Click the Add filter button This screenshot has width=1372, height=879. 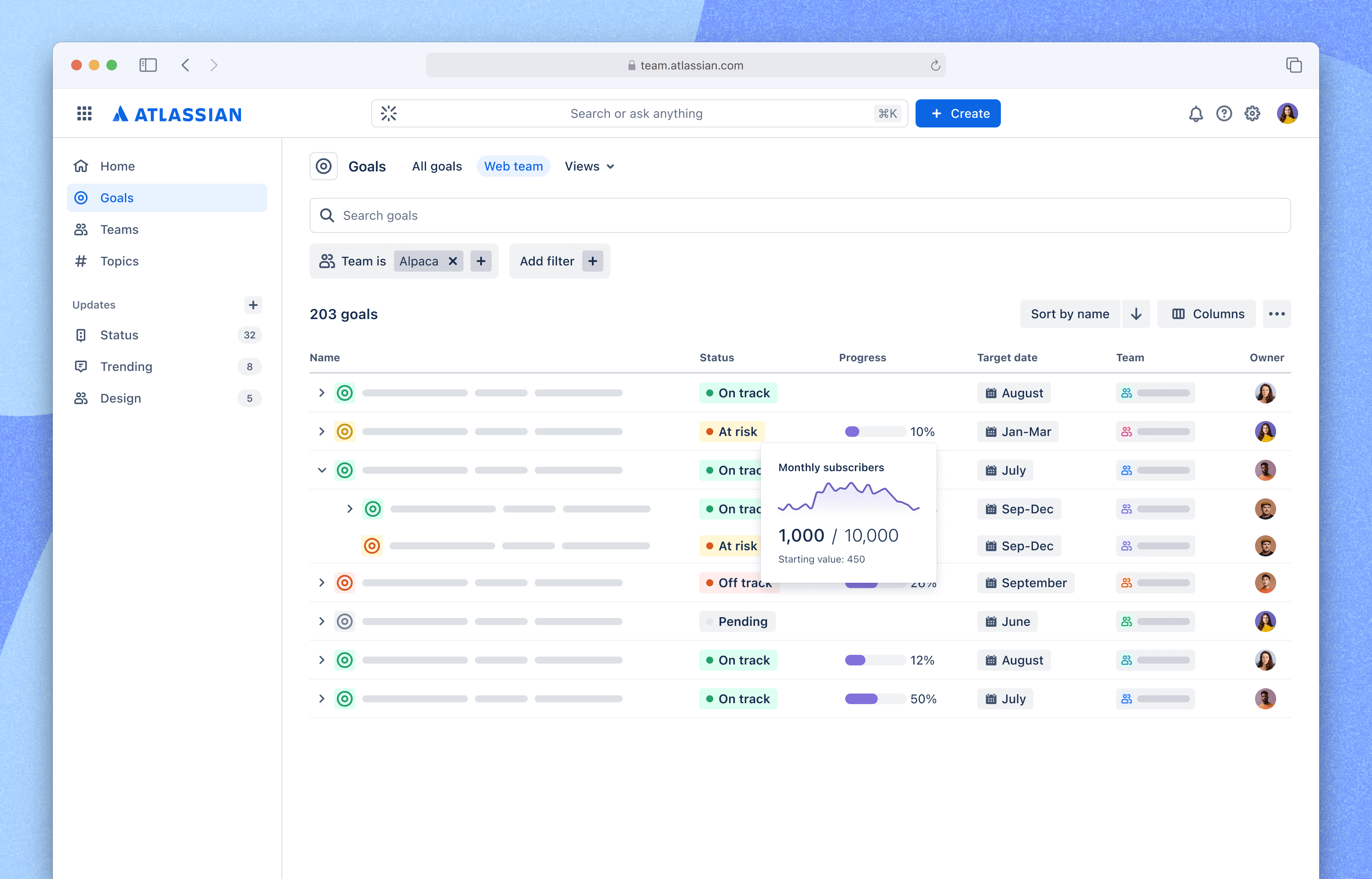[559, 262]
